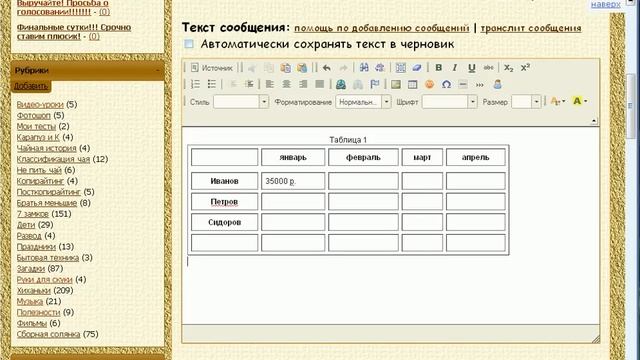Click the table cell containing 35000 р.

[293, 181]
